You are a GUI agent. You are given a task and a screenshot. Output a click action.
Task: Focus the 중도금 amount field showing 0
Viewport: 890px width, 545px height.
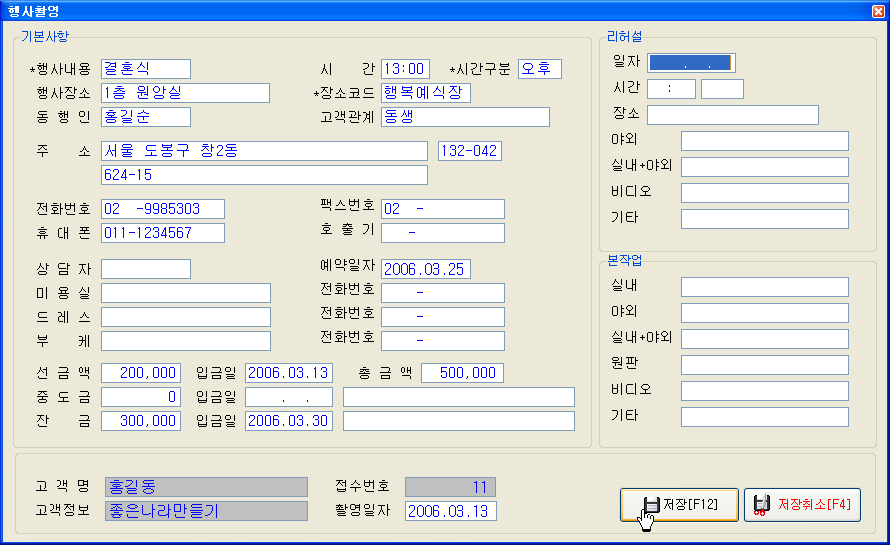(x=141, y=397)
